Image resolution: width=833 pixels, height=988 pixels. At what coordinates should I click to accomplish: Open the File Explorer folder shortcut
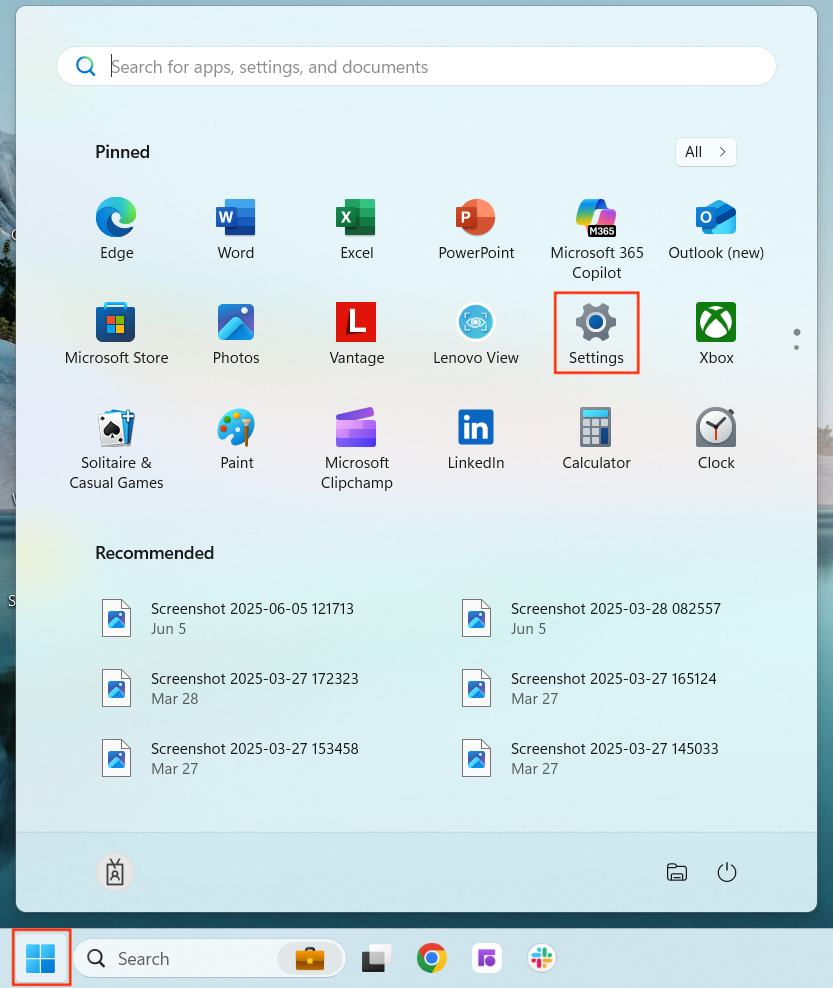pos(677,872)
